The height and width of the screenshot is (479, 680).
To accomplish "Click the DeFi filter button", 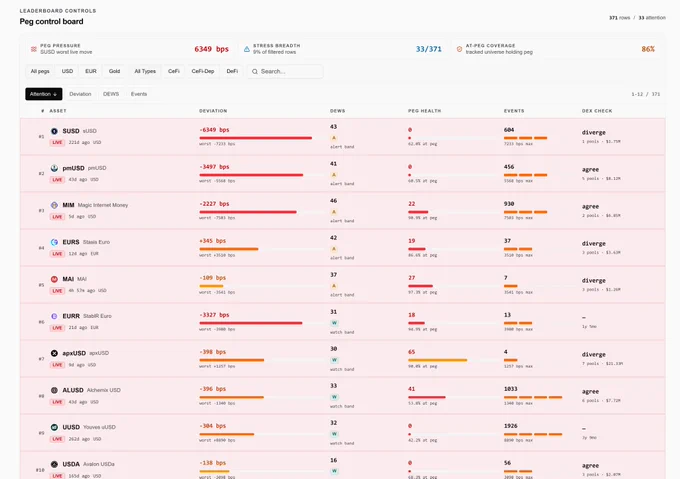I will 232,71.
